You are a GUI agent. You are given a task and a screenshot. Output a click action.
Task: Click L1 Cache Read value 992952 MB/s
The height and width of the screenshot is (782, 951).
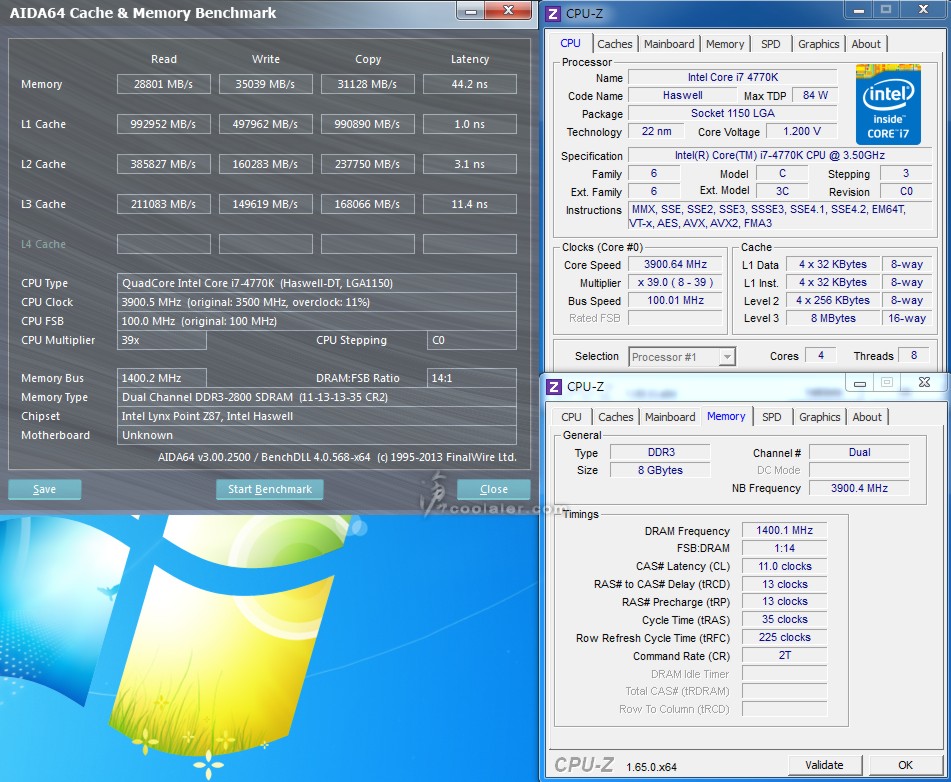[x=164, y=124]
